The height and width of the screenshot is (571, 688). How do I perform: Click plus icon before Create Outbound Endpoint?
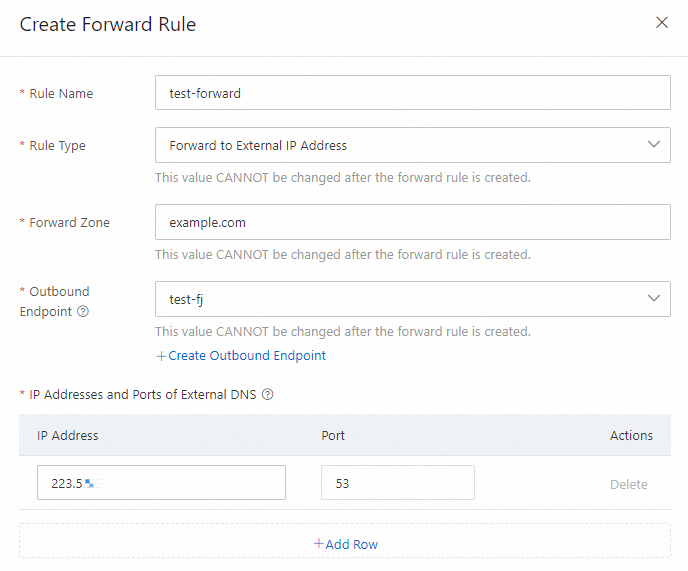coord(161,355)
